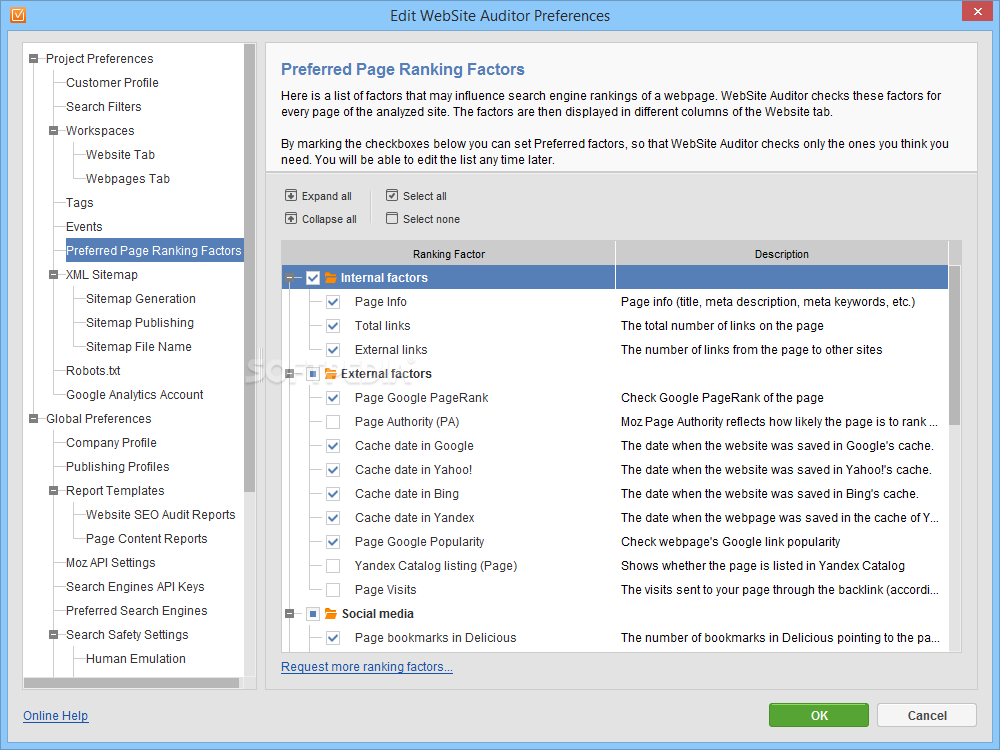Click the Select none icon
The height and width of the screenshot is (750, 1000).
[x=392, y=219]
